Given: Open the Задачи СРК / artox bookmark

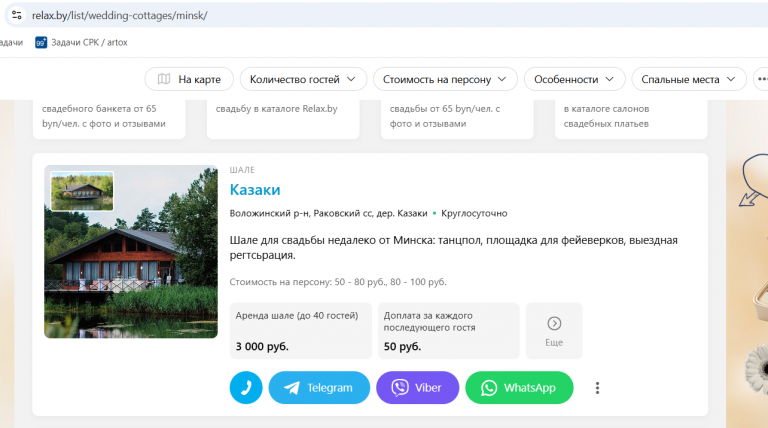Looking at the screenshot, I should 81,43.
